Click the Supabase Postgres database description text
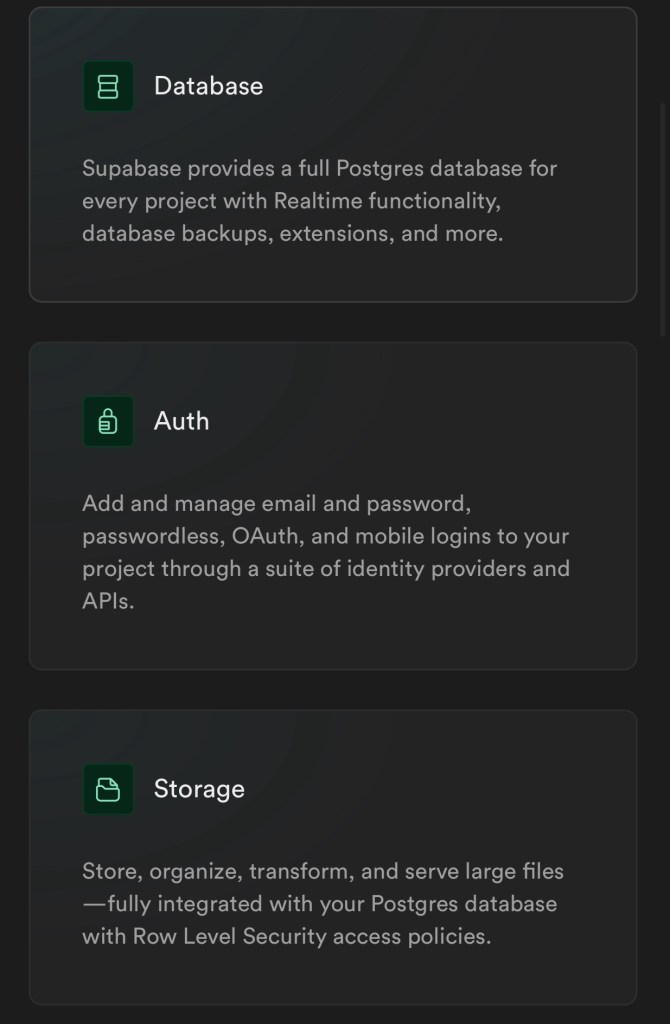This screenshot has width=670, height=1024. tap(318, 201)
